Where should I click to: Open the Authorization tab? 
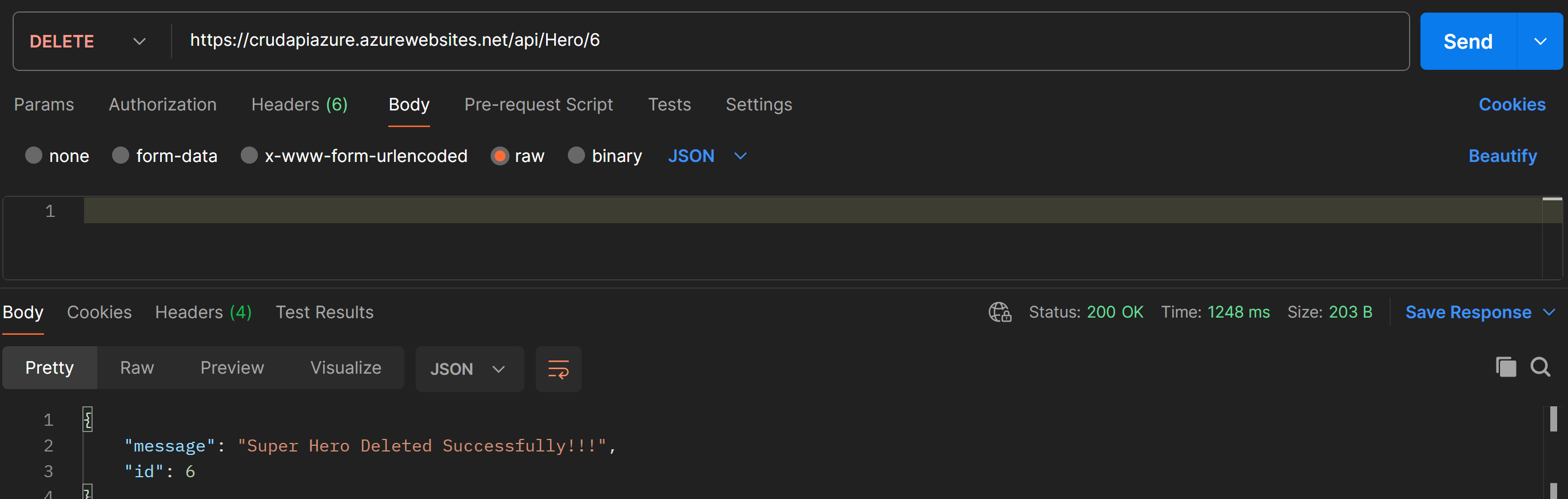pos(162,104)
